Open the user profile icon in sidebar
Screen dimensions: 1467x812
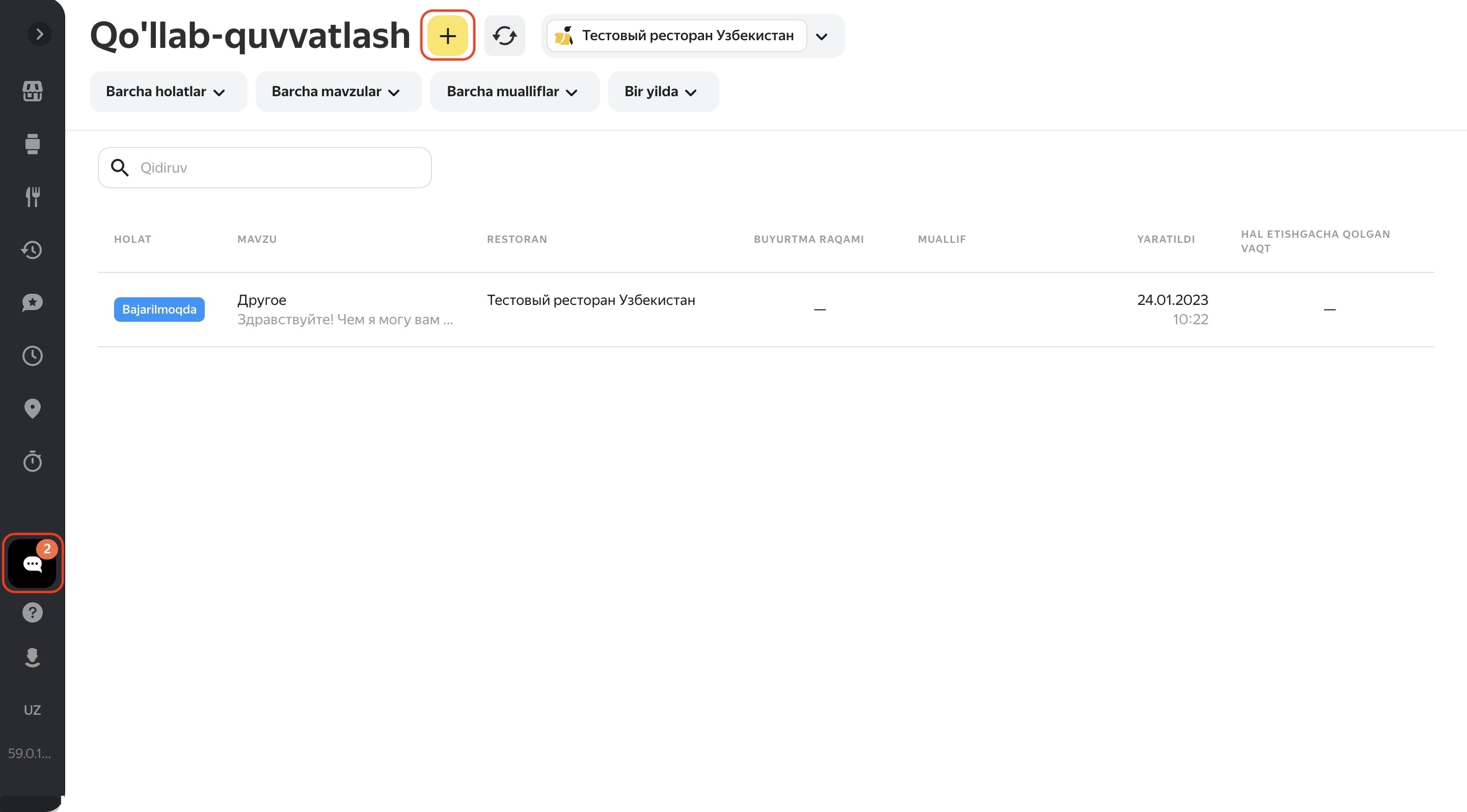(33, 658)
